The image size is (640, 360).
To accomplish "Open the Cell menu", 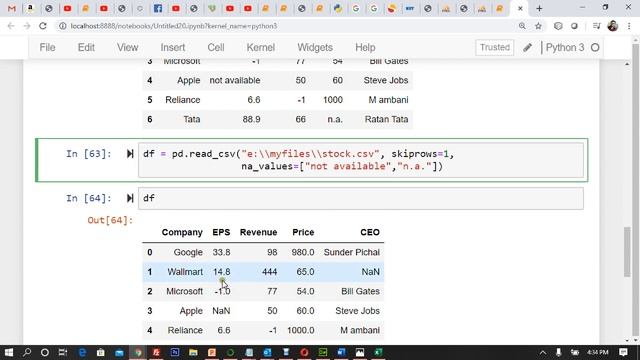I will click(x=216, y=47).
